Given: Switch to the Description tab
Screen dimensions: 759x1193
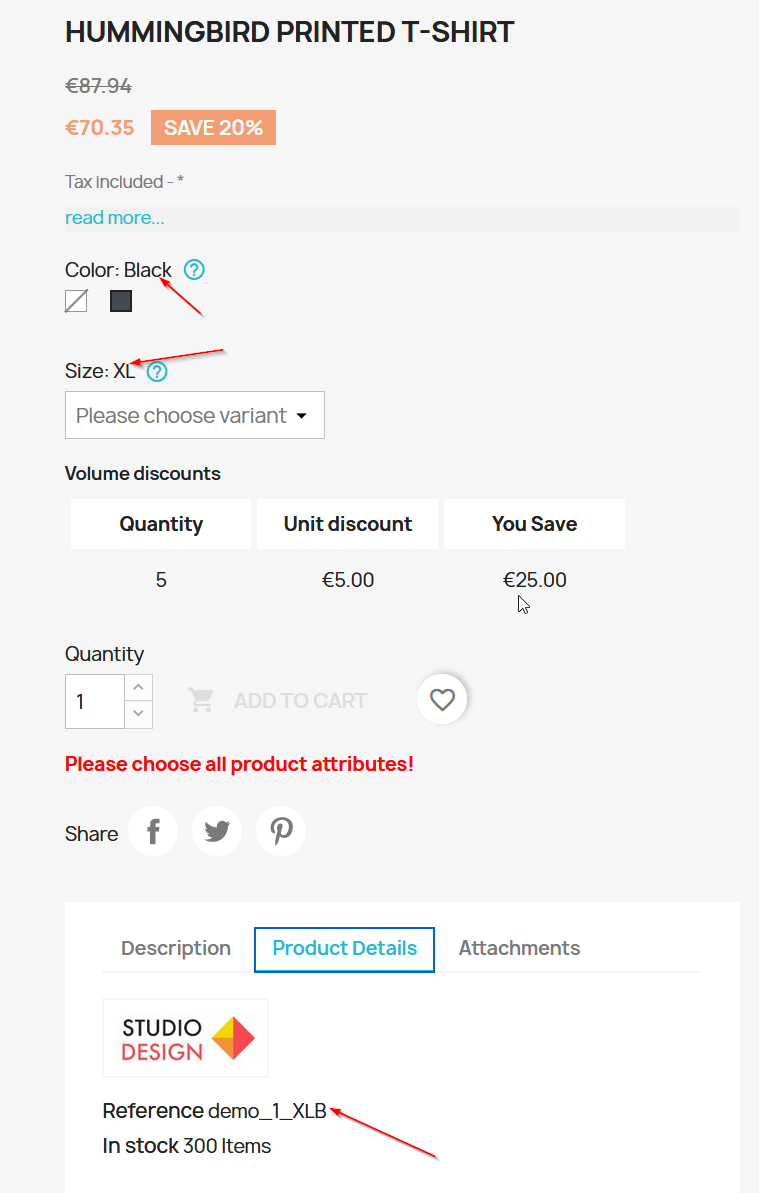Looking at the screenshot, I should (176, 948).
